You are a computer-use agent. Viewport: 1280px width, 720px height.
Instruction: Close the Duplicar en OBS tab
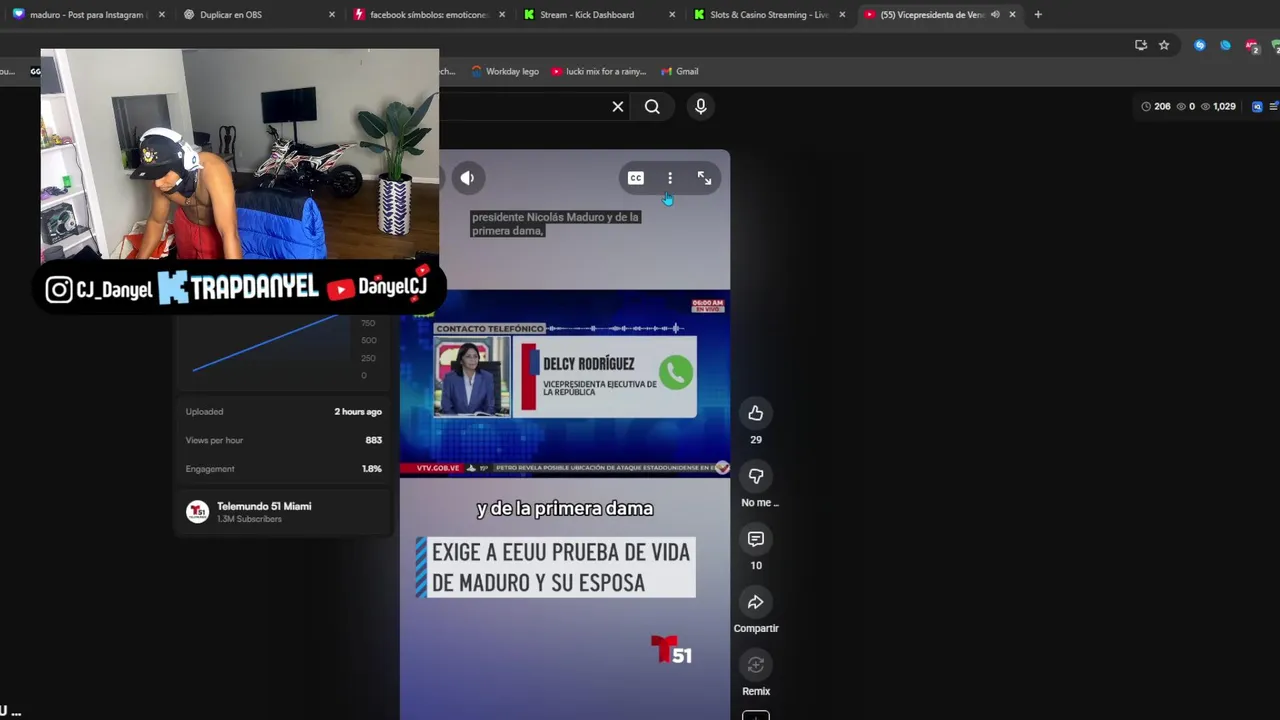click(x=332, y=15)
